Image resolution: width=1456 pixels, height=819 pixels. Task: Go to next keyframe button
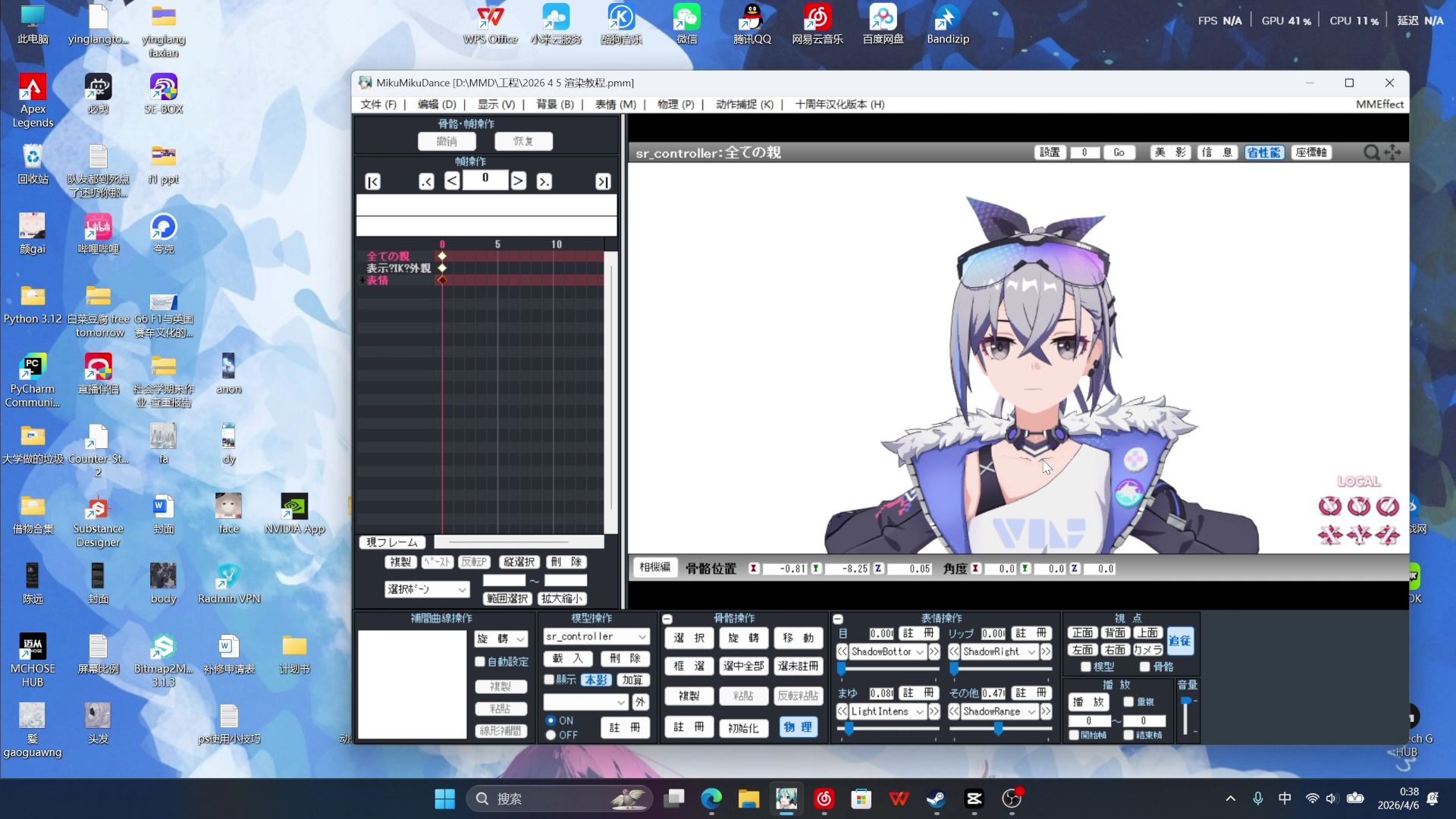point(544,182)
